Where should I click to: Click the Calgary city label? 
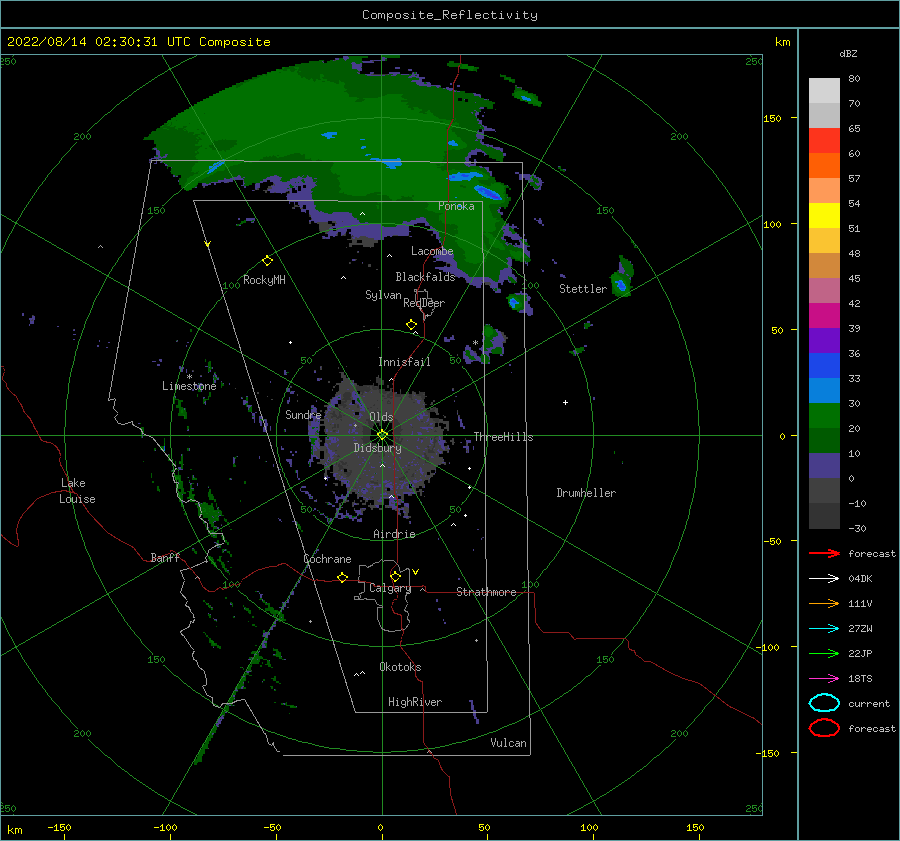390,588
